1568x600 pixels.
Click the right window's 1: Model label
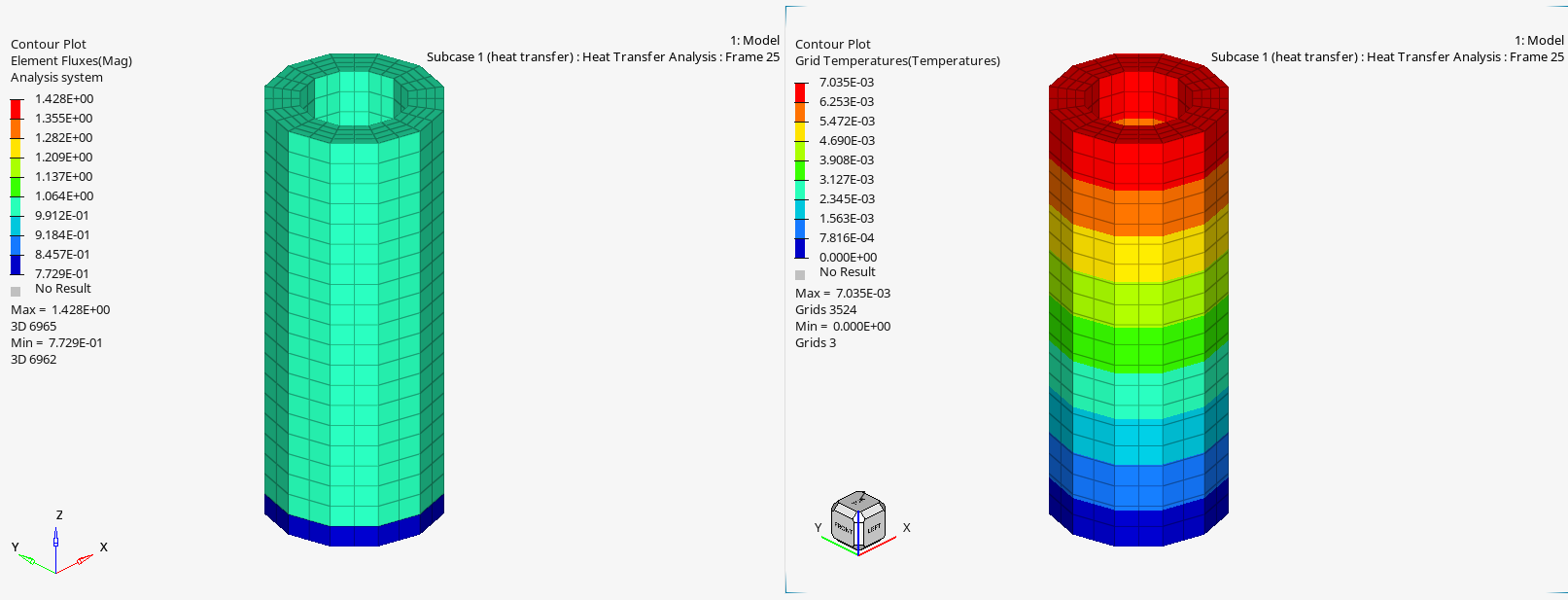pyautogui.click(x=1539, y=41)
